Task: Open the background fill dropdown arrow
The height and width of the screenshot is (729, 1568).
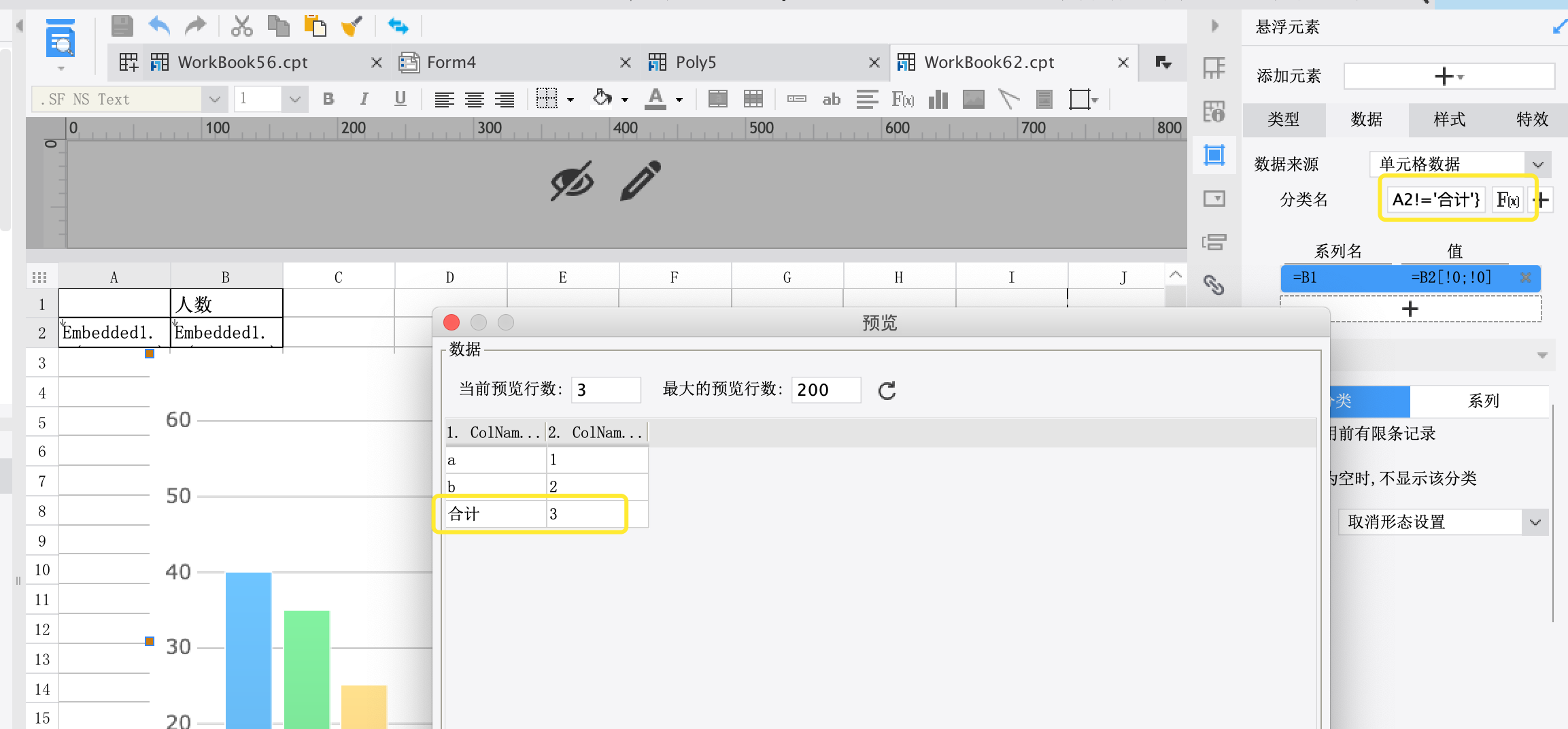Action: click(x=625, y=100)
